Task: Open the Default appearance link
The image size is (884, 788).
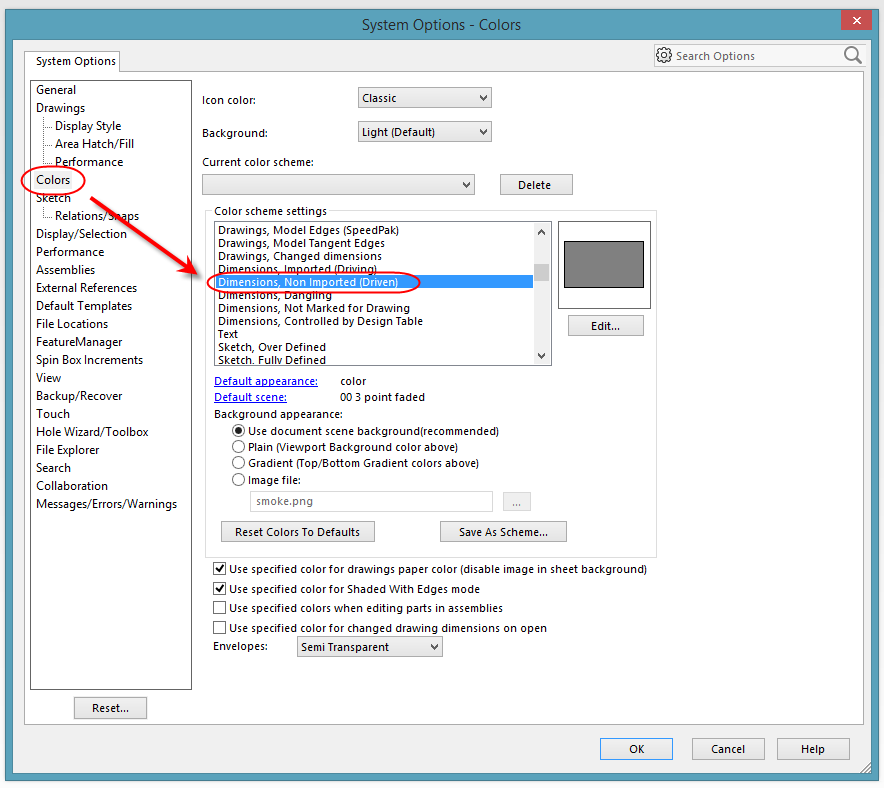Action: 266,381
